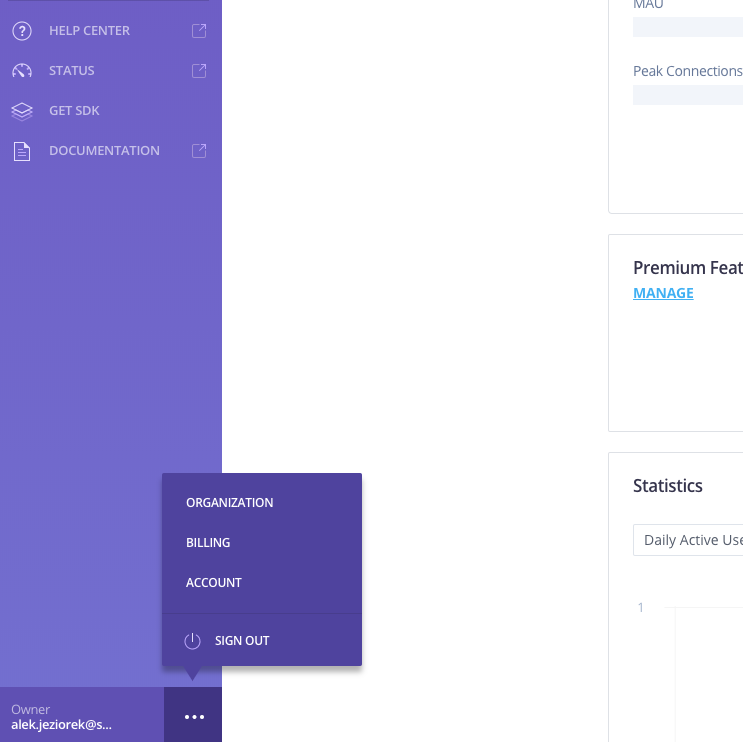Choose ORGANIZATION in the popup menu
Image resolution: width=743 pixels, height=742 pixels.
coord(229,503)
